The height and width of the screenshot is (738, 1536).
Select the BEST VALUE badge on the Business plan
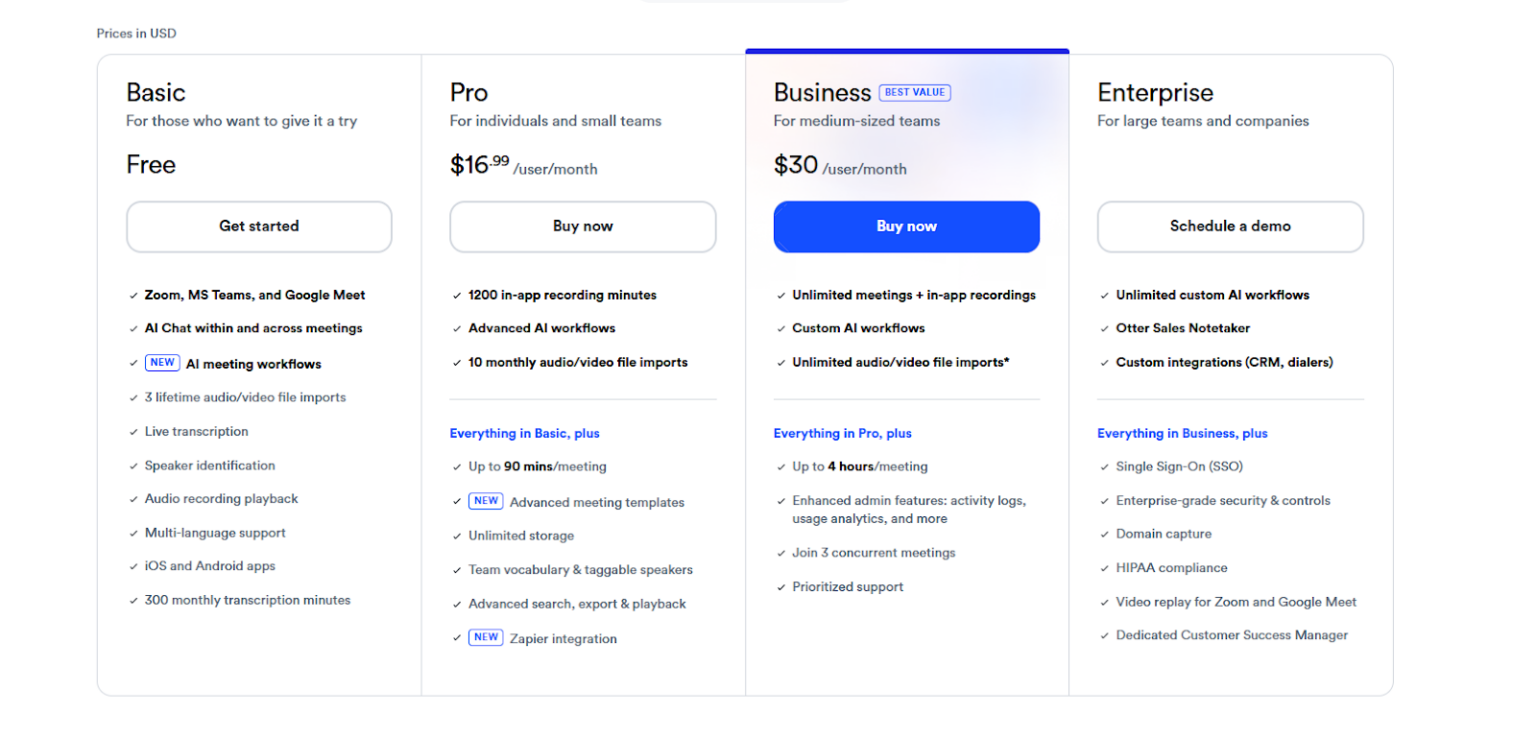[915, 92]
